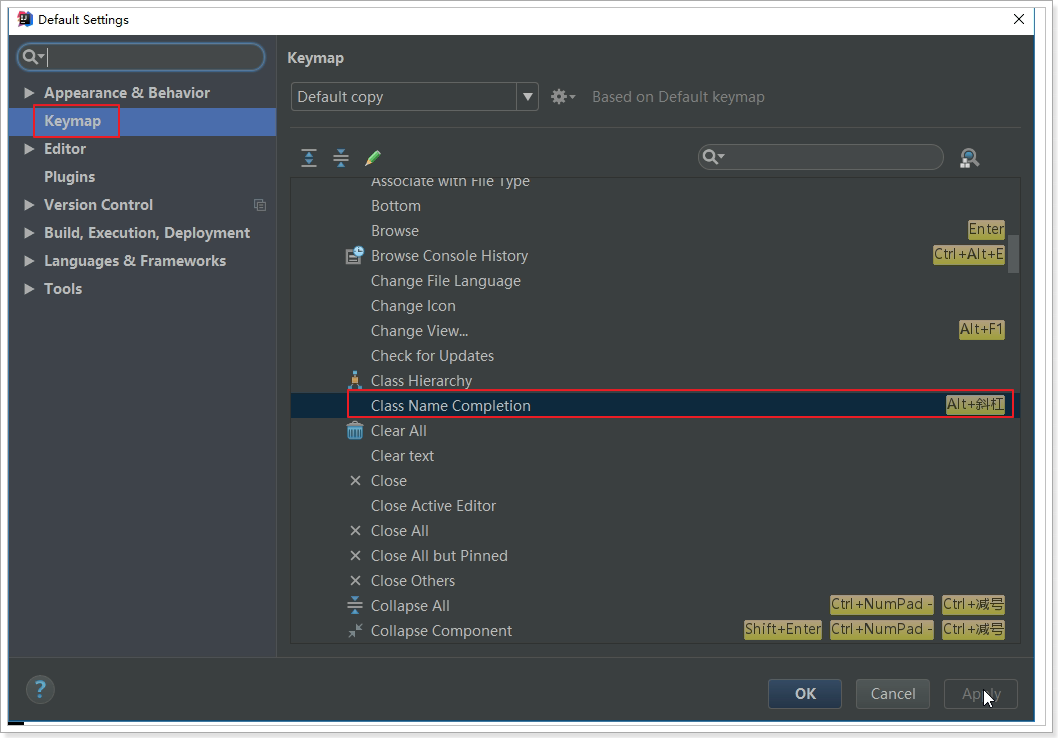Click the Browse Console History icon
This screenshot has height=738, width=1058.
click(355, 256)
